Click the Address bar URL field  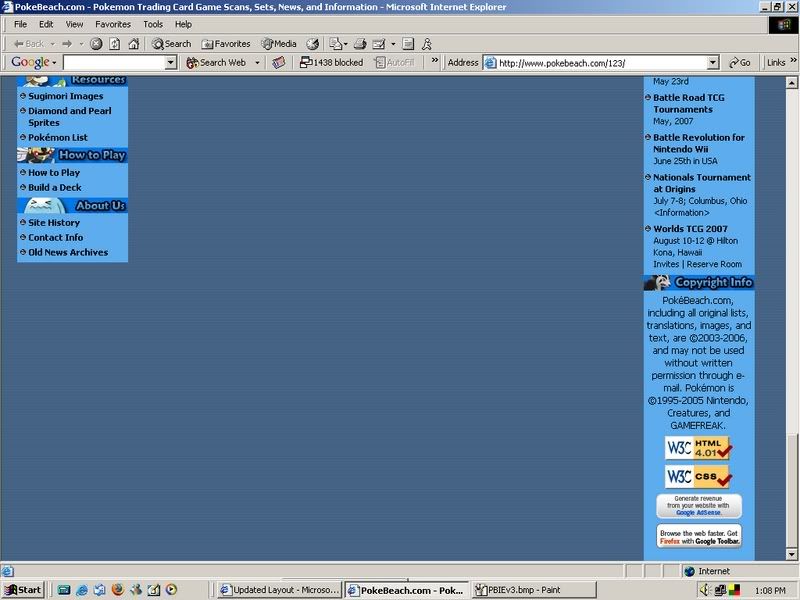click(x=602, y=63)
